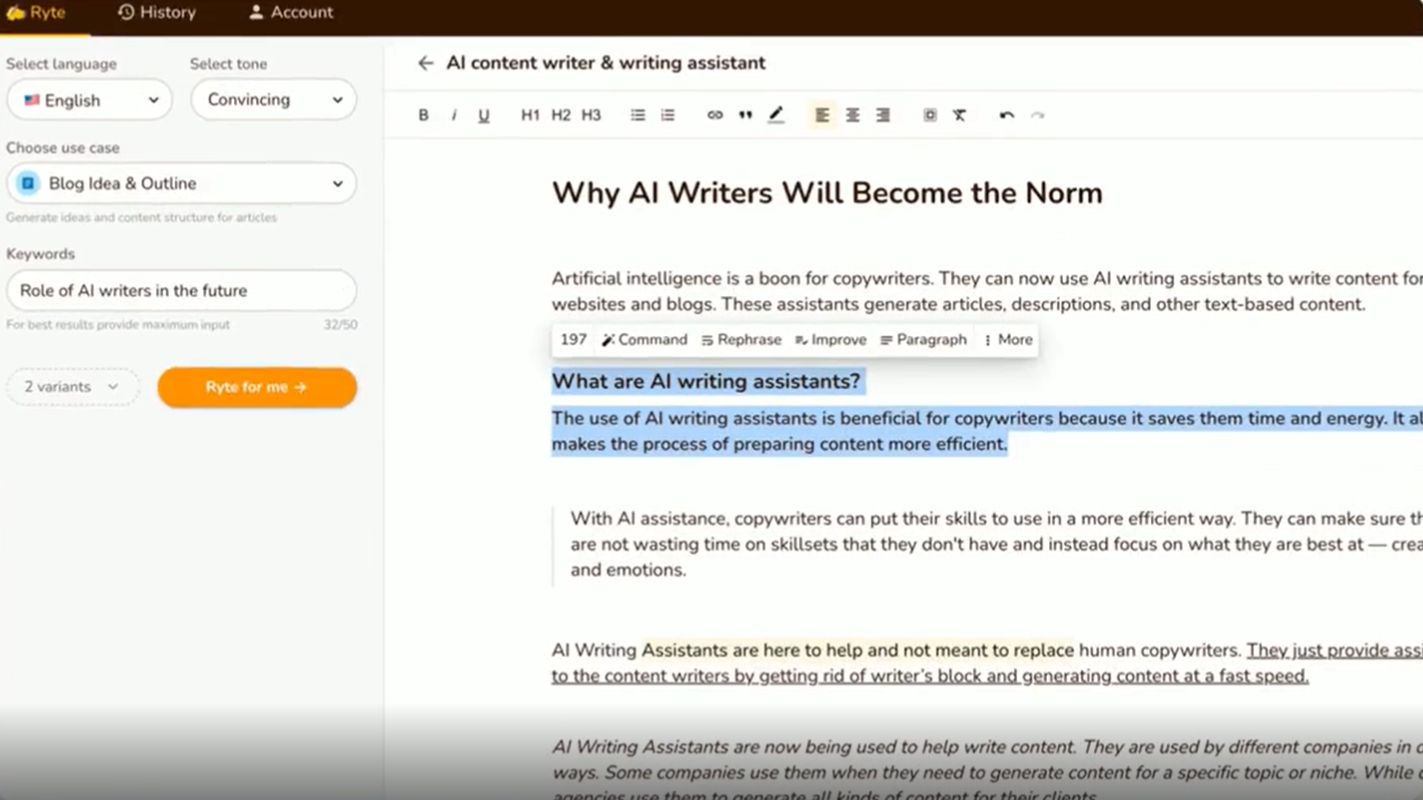Screen dimensions: 1423x800
Task: Insert a hyperlink
Action: (x=715, y=115)
